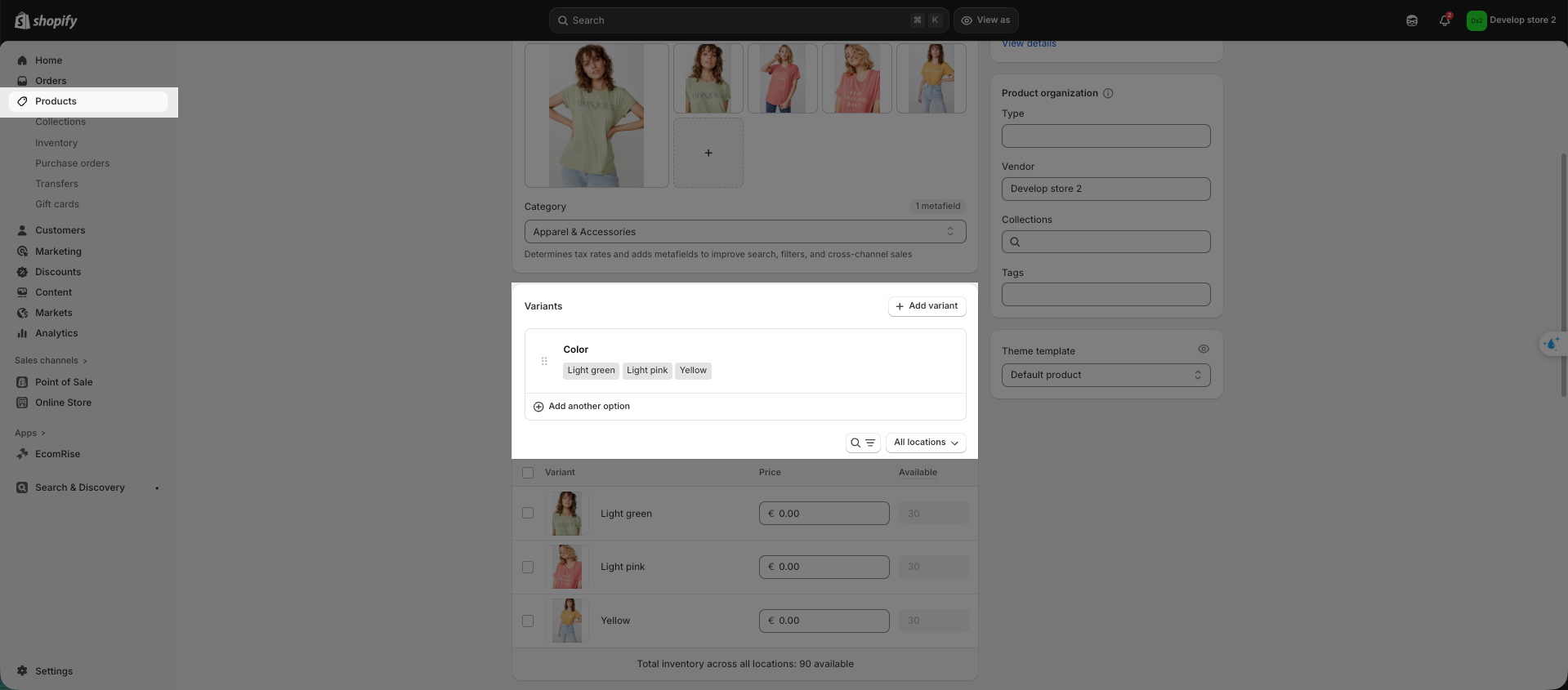Click the Light pink price field
1568x690 pixels.
pyautogui.click(x=824, y=567)
